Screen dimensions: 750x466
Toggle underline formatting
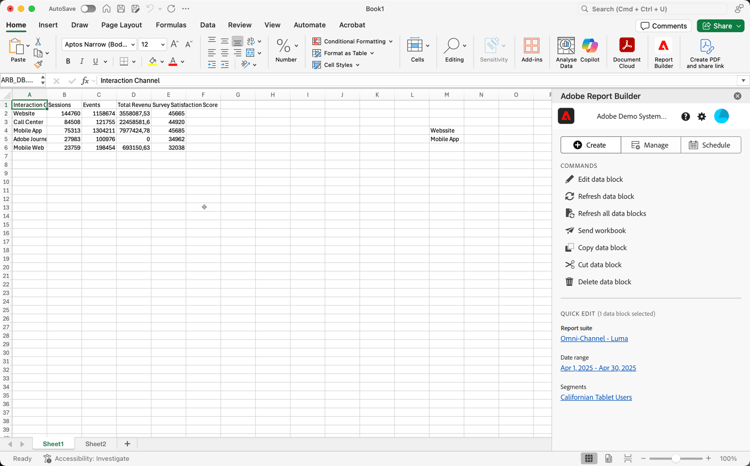tap(95, 61)
